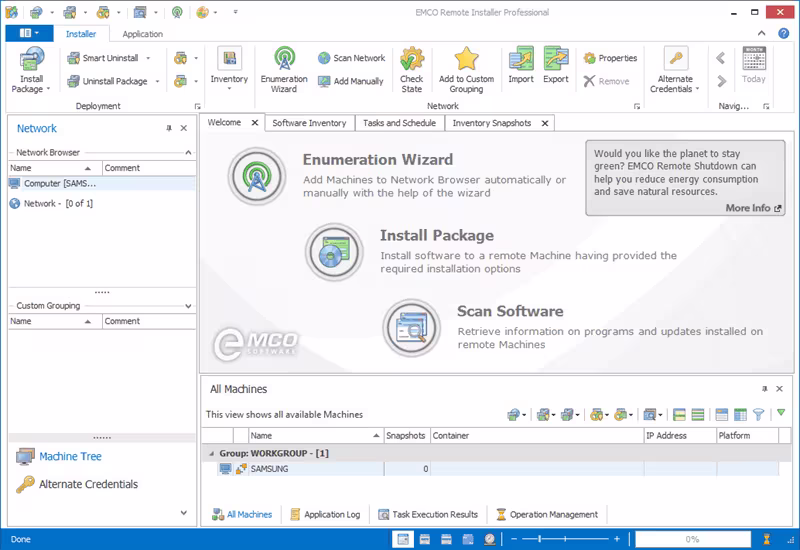Open the Smart Uninstall dropdown arrow

coord(148,58)
